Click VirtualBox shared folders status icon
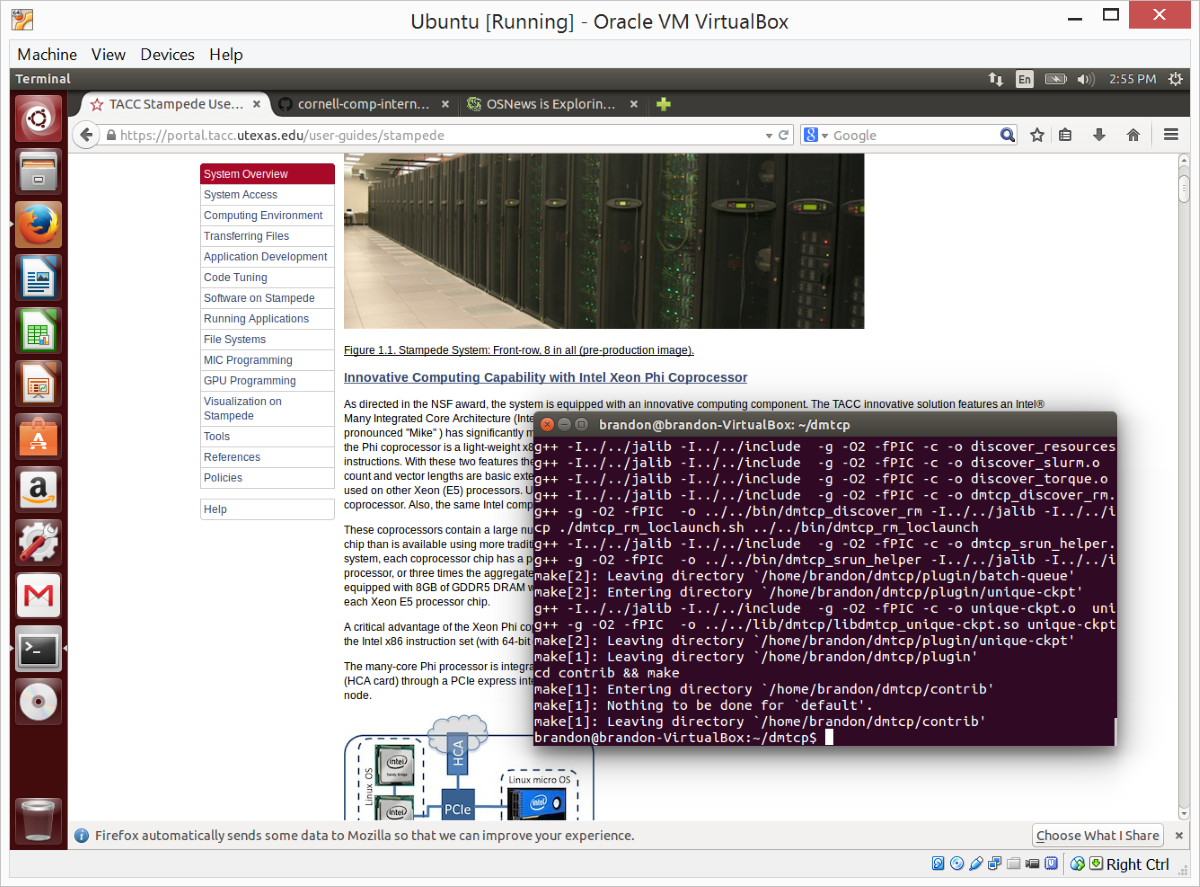 pyautogui.click(x=1014, y=864)
